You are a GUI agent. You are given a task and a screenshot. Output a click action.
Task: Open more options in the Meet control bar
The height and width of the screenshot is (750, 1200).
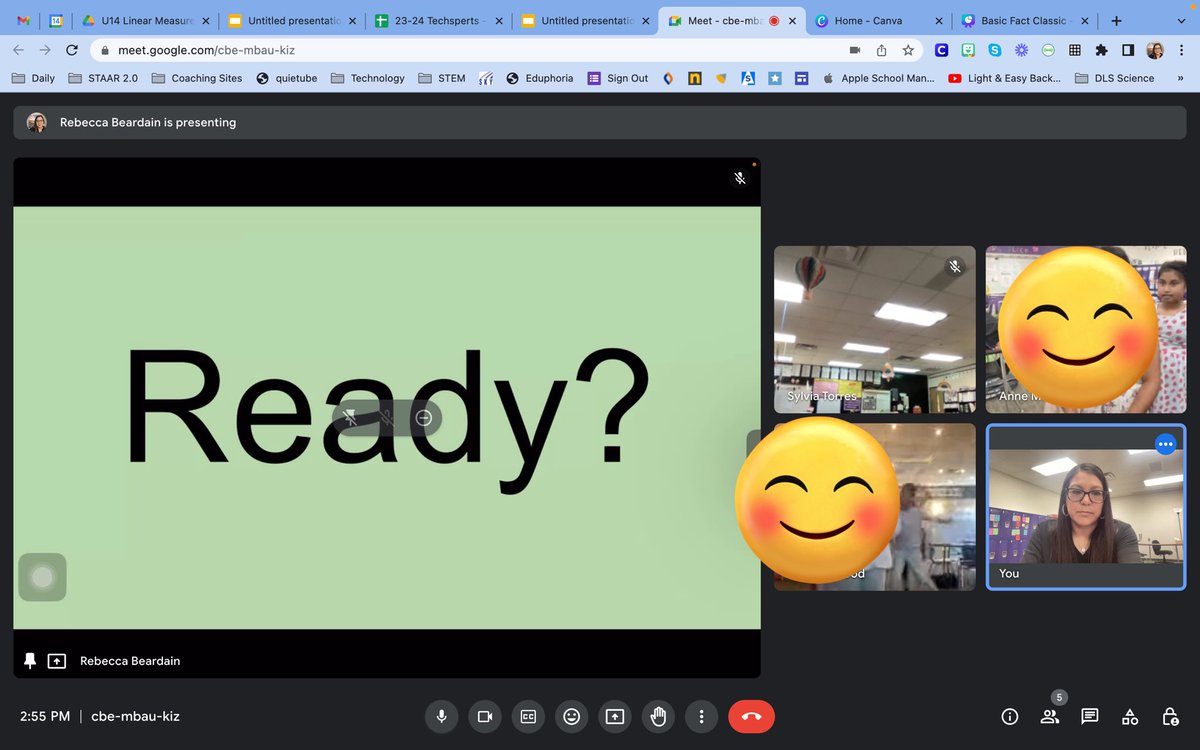(702, 716)
